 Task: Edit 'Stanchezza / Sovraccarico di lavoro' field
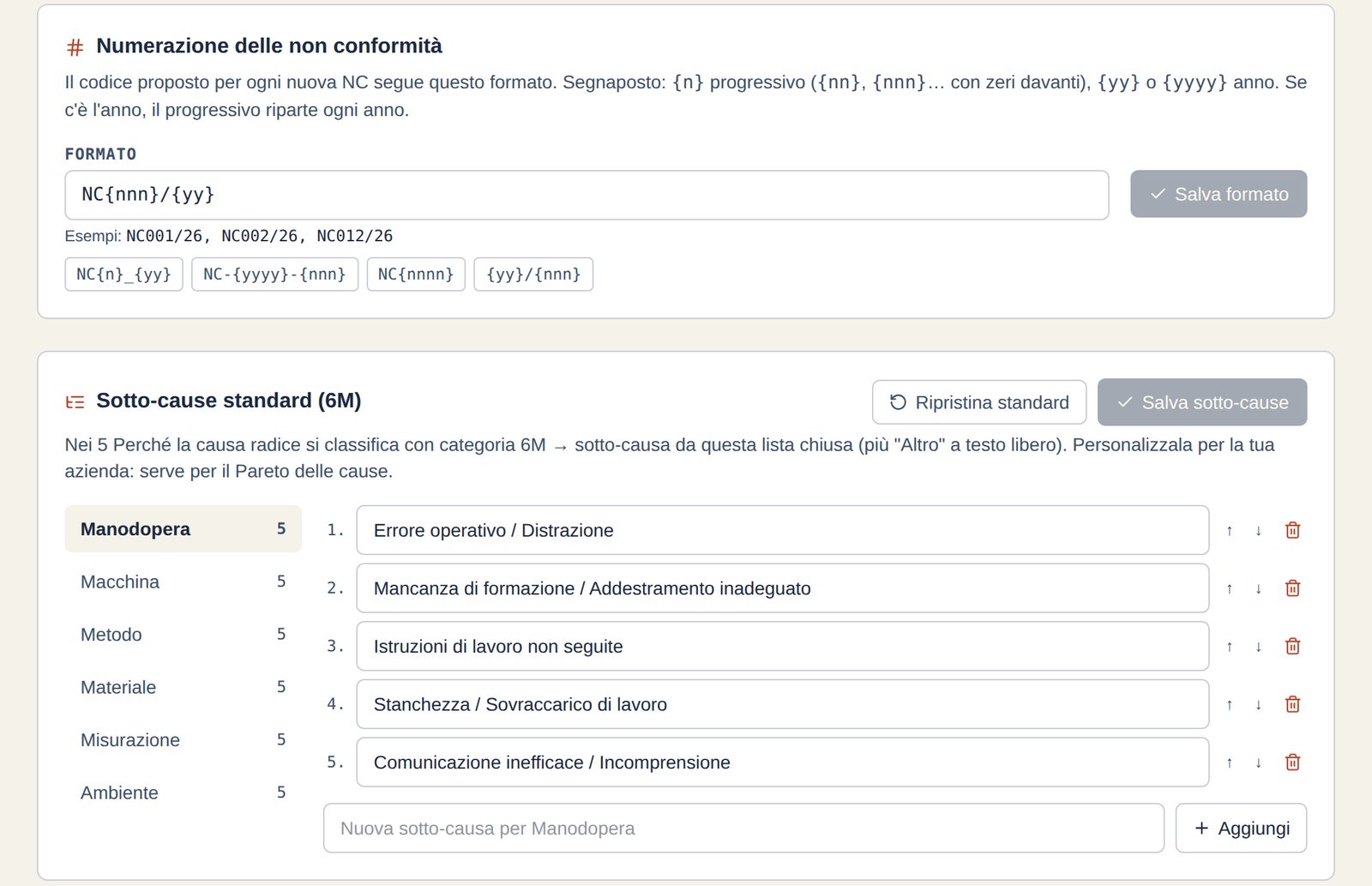(783, 705)
